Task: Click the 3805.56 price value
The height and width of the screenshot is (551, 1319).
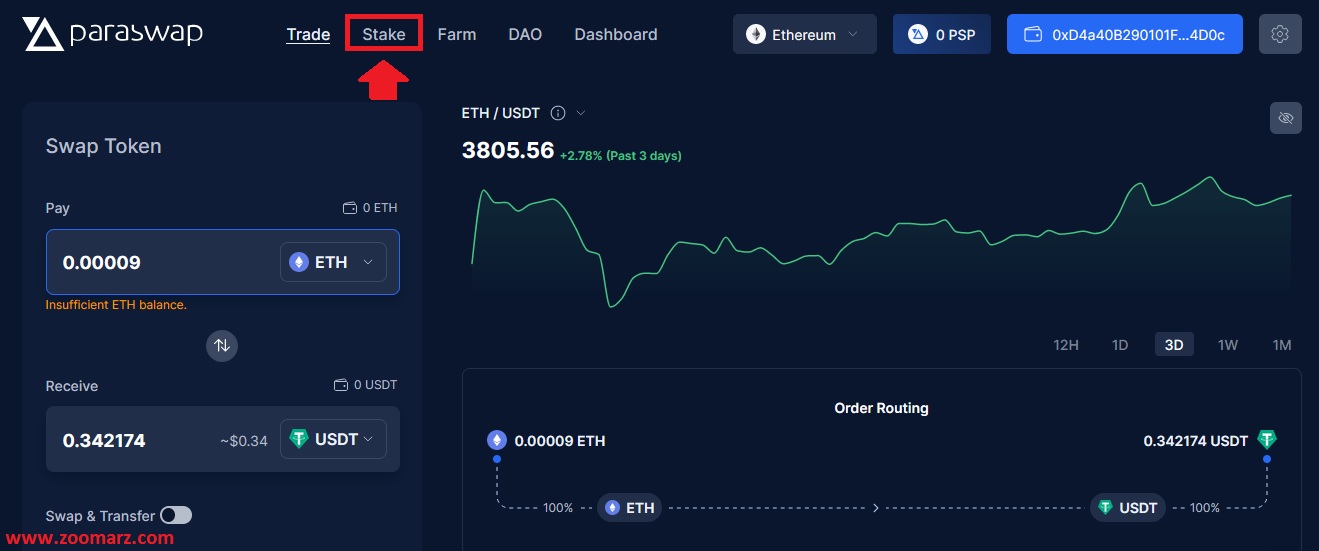Action: pos(508,150)
